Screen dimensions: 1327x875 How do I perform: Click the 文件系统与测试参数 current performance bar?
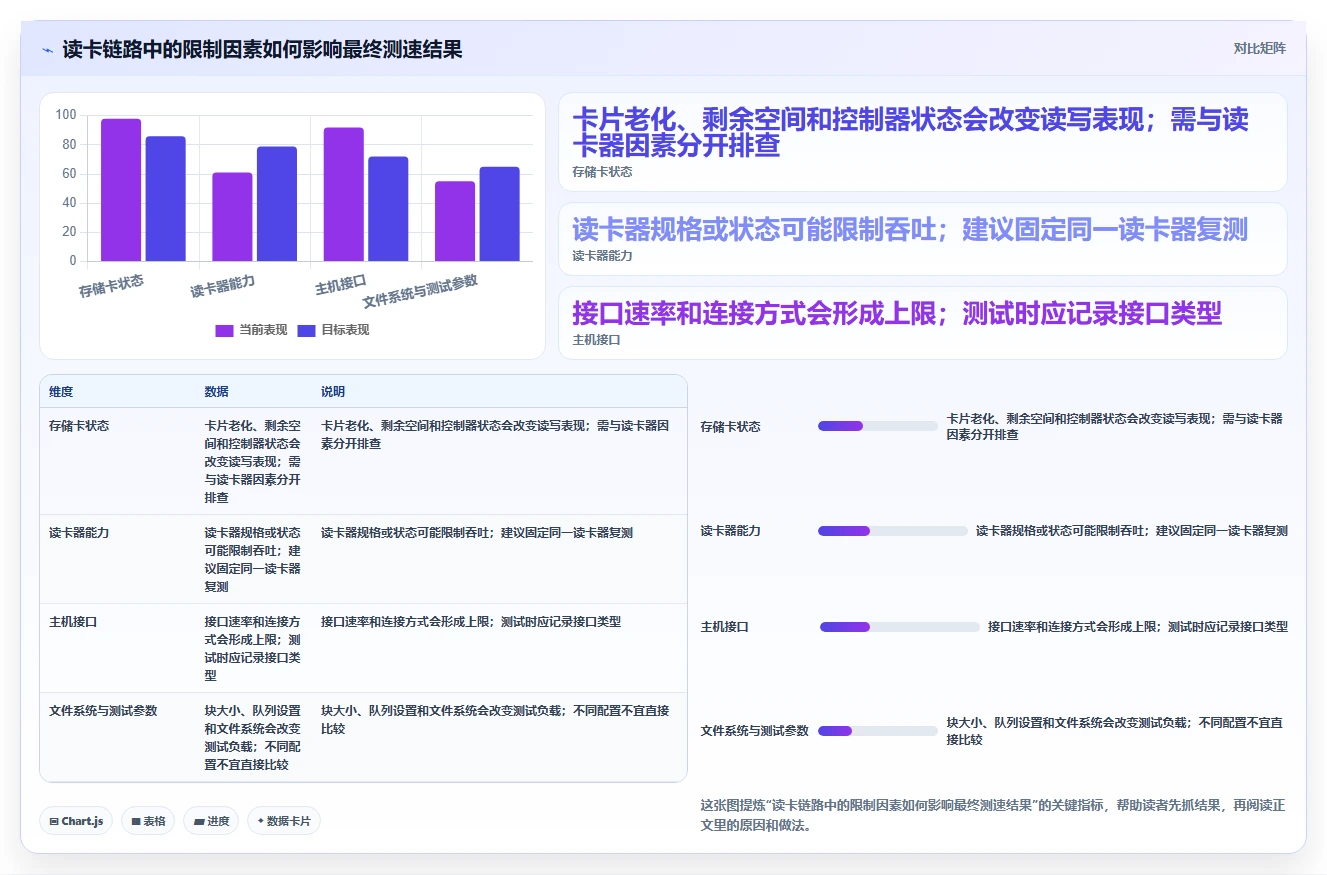tap(455, 221)
